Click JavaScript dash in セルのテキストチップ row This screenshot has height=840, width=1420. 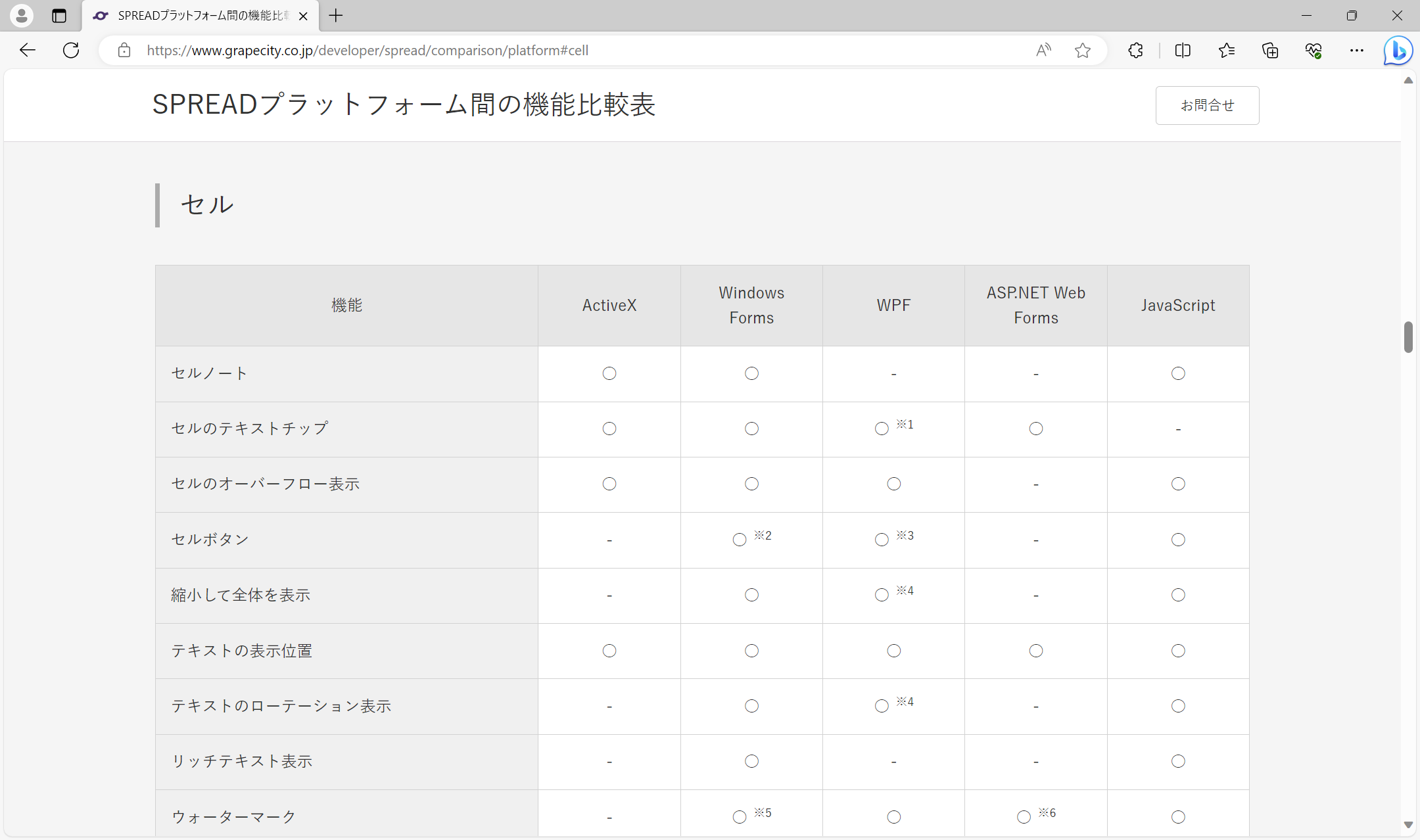[1178, 429]
